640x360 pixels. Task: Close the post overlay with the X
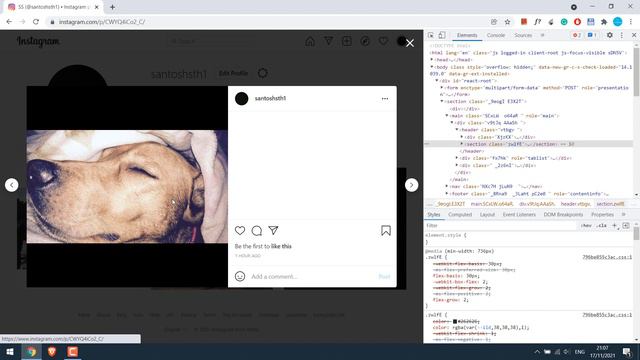click(410, 43)
